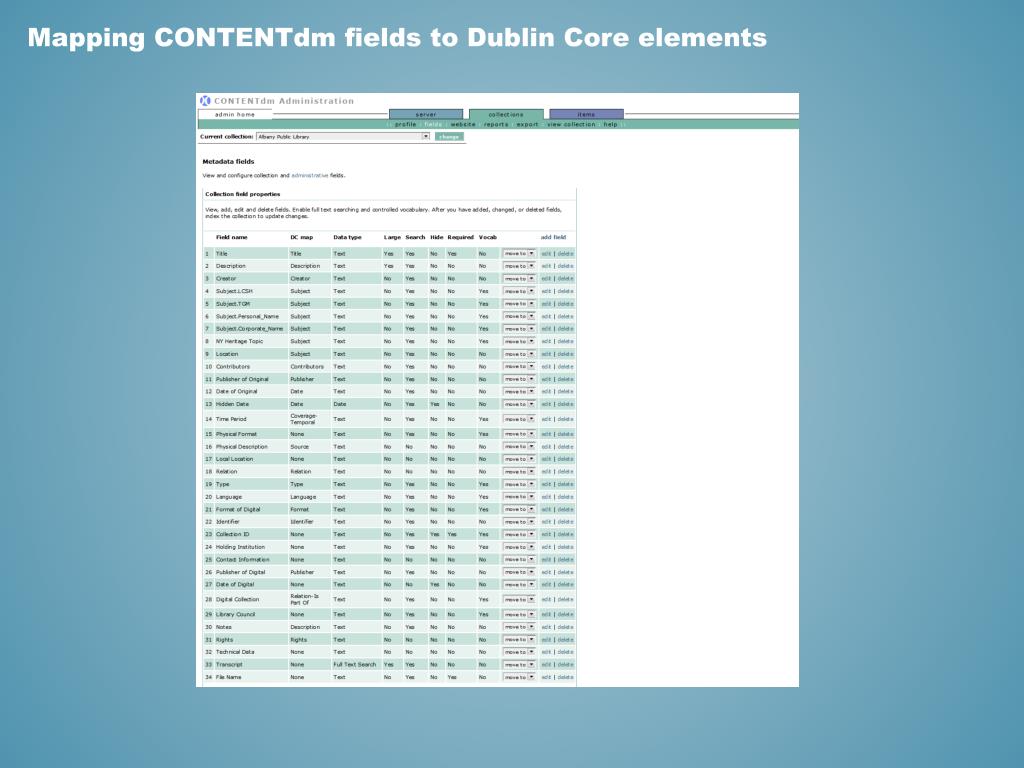The width and height of the screenshot is (1024, 768).
Task: Edit the Creator field
Action: click(x=546, y=278)
